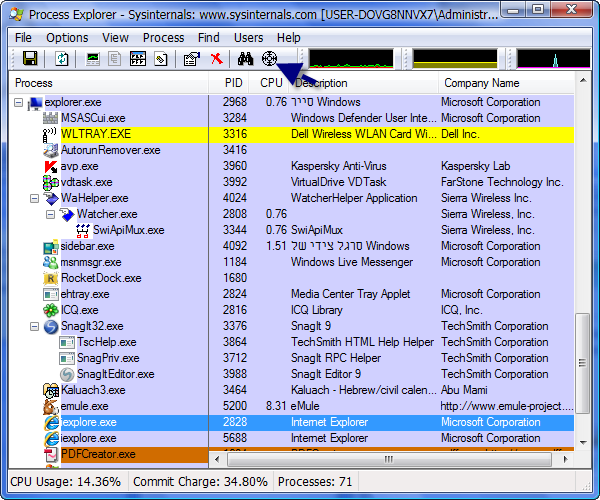Click the ICQ.exe flower icon
The height and width of the screenshot is (500, 600).
[x=51, y=310]
